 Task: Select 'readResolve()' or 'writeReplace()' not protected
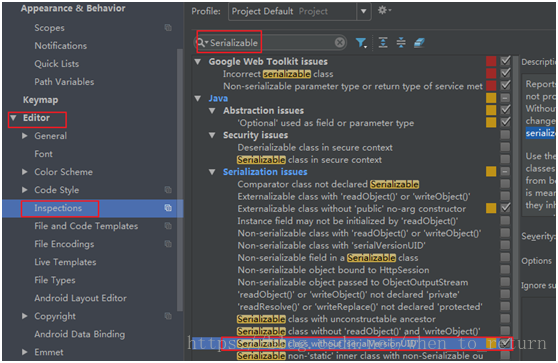pos(360,307)
